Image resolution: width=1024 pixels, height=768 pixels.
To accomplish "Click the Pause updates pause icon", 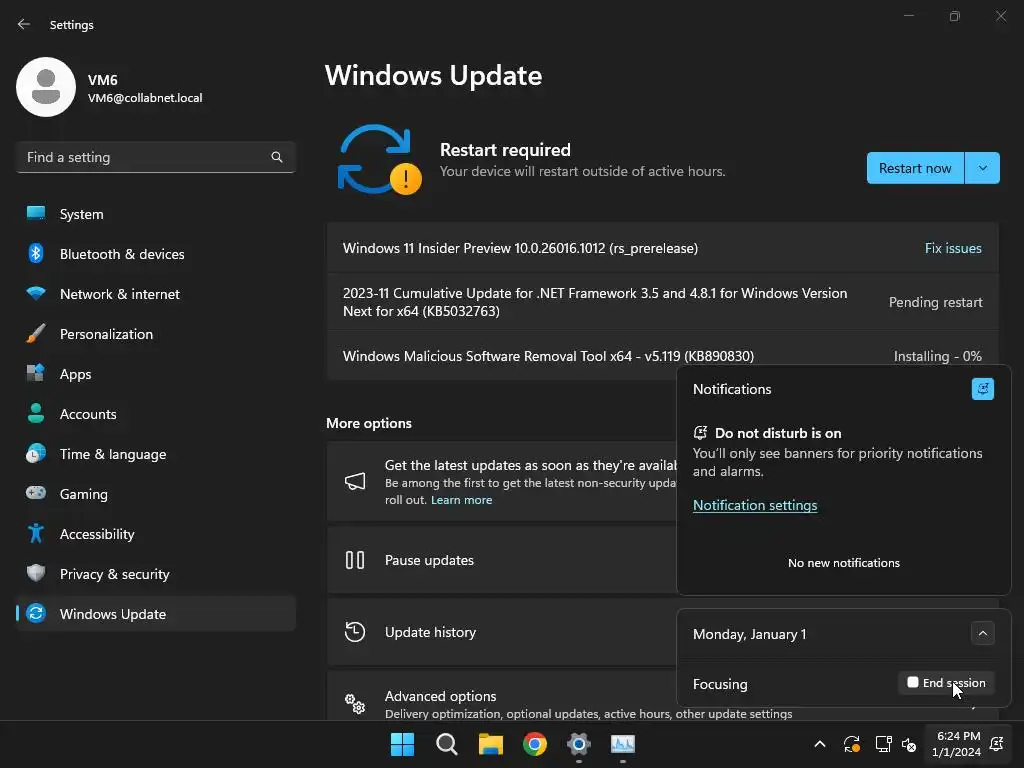I will pyautogui.click(x=355, y=560).
